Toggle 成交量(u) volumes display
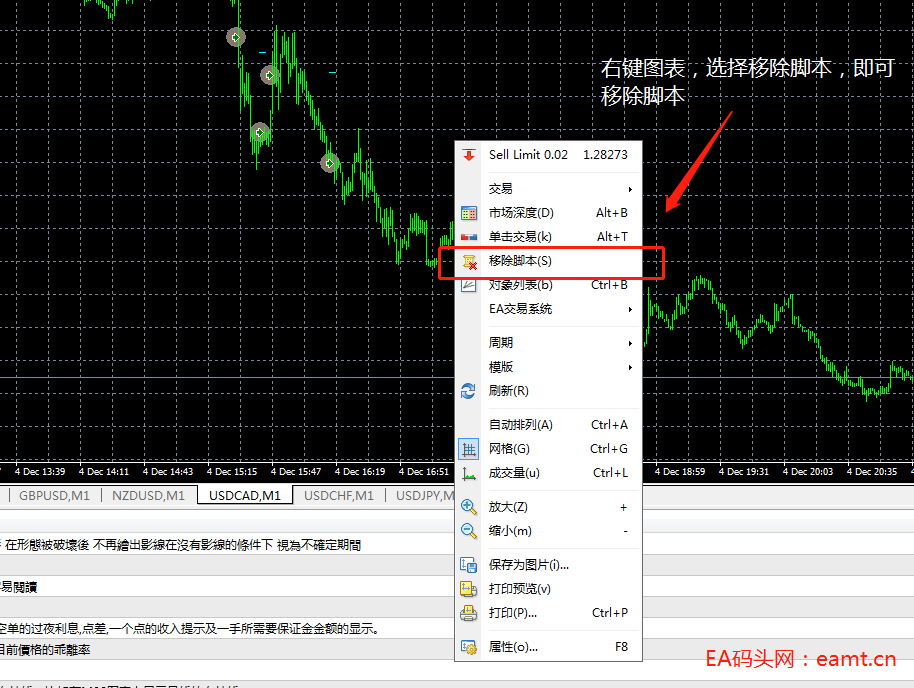 click(x=468, y=473)
